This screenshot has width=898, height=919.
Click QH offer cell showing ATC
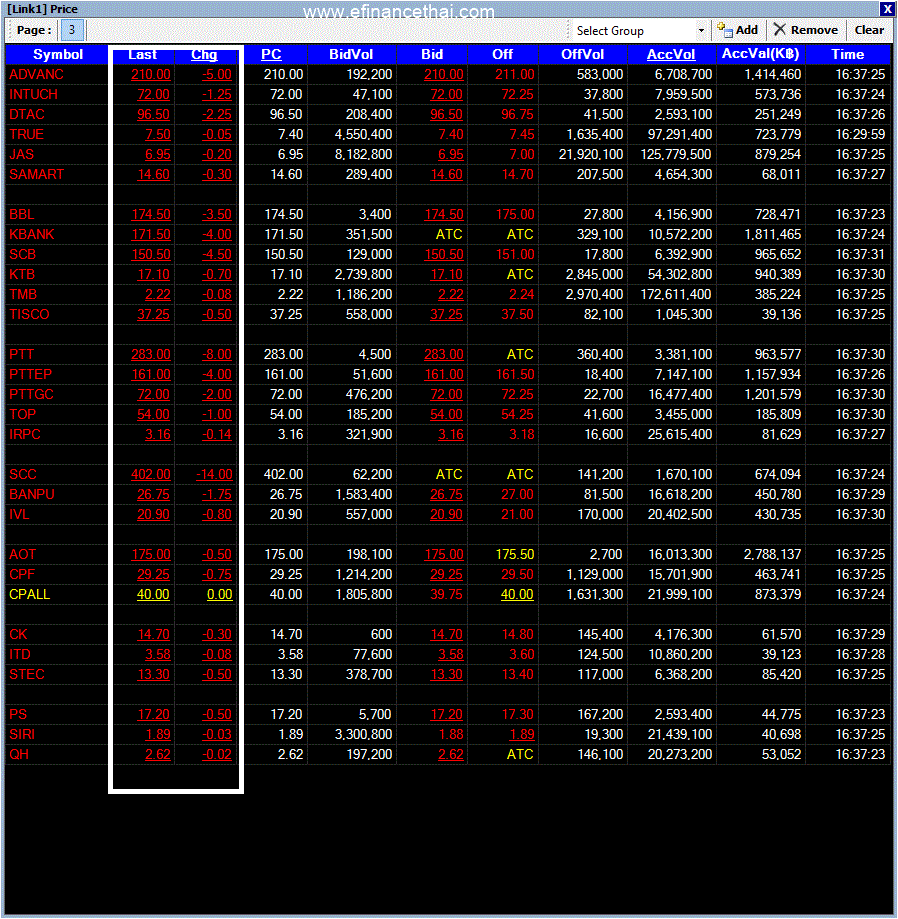click(520, 754)
